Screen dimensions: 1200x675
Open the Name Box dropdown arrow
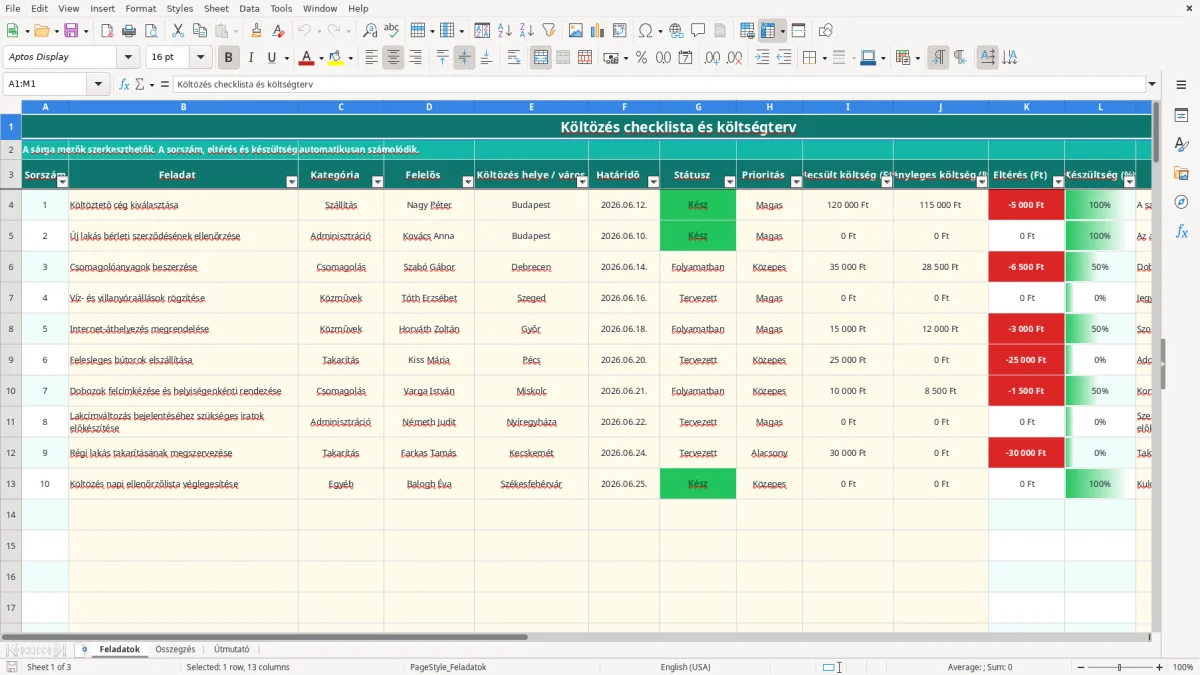99,85
